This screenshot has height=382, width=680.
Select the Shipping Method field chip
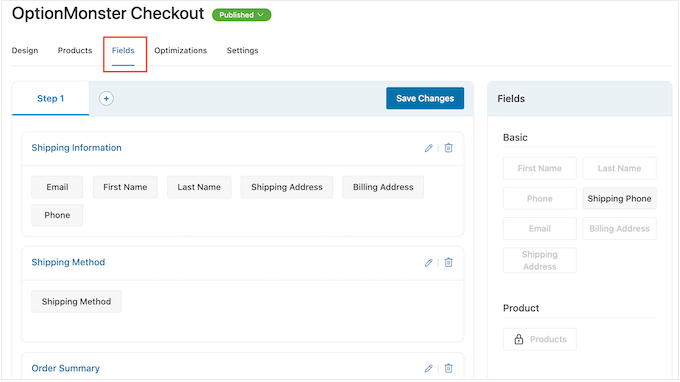coord(76,301)
